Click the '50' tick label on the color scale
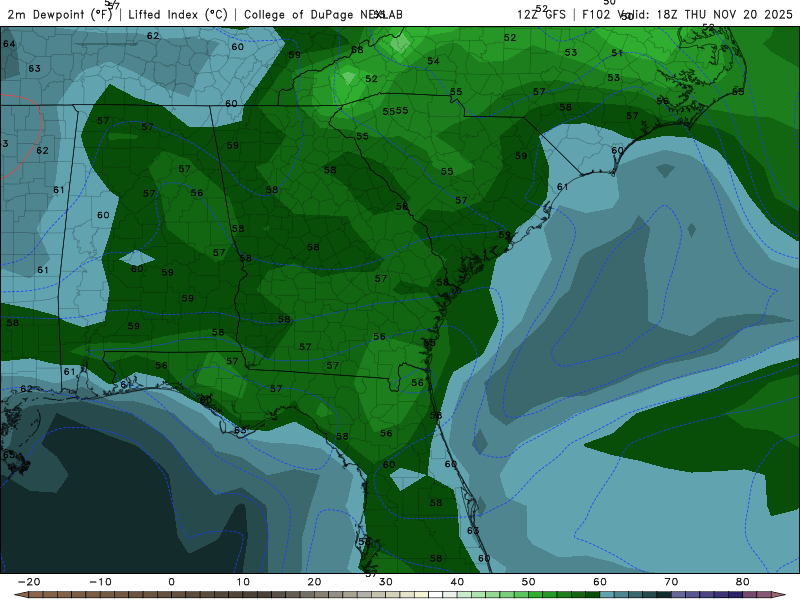800x600 pixels. (529, 582)
